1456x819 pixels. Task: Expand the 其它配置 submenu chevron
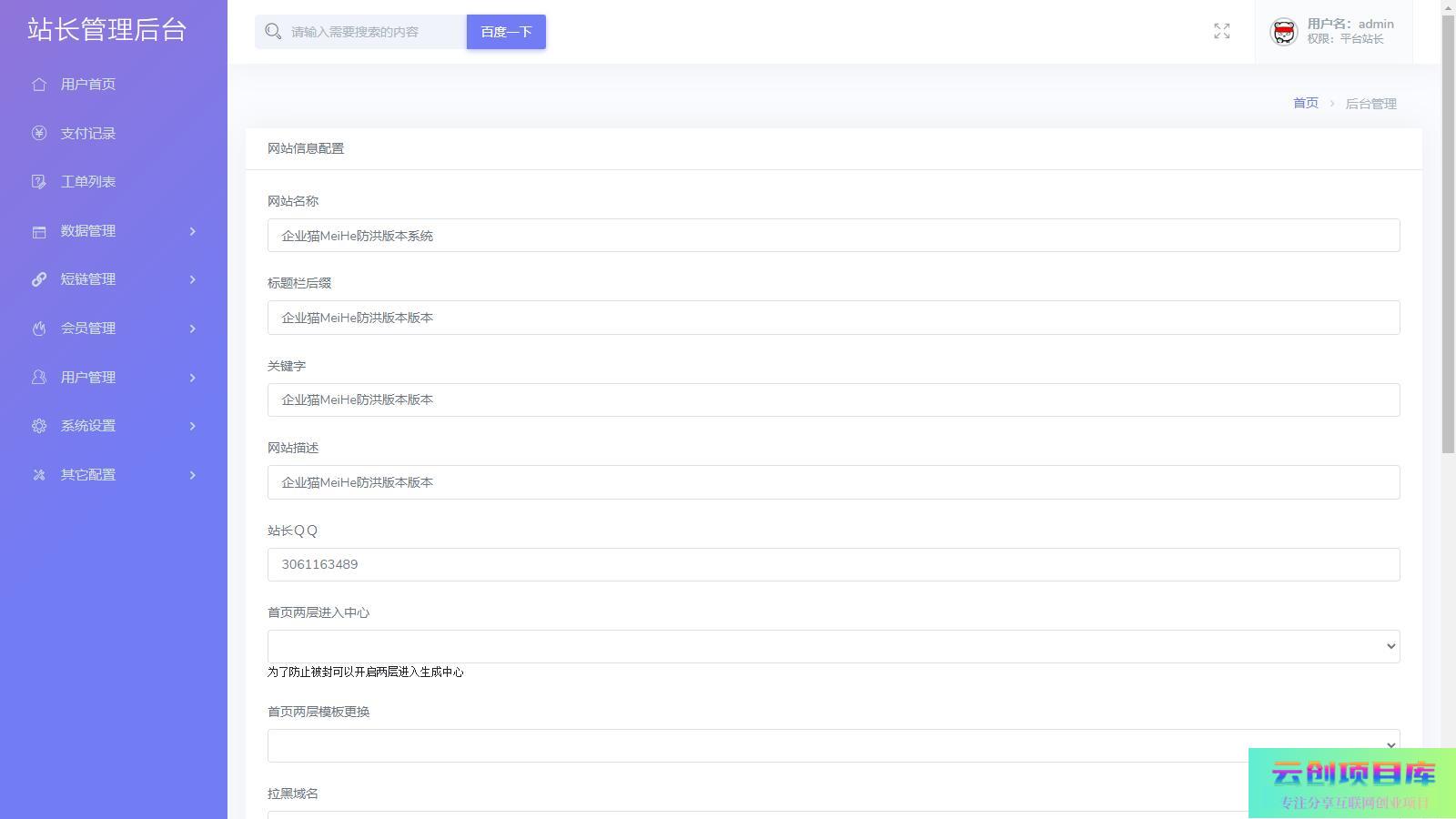point(192,475)
